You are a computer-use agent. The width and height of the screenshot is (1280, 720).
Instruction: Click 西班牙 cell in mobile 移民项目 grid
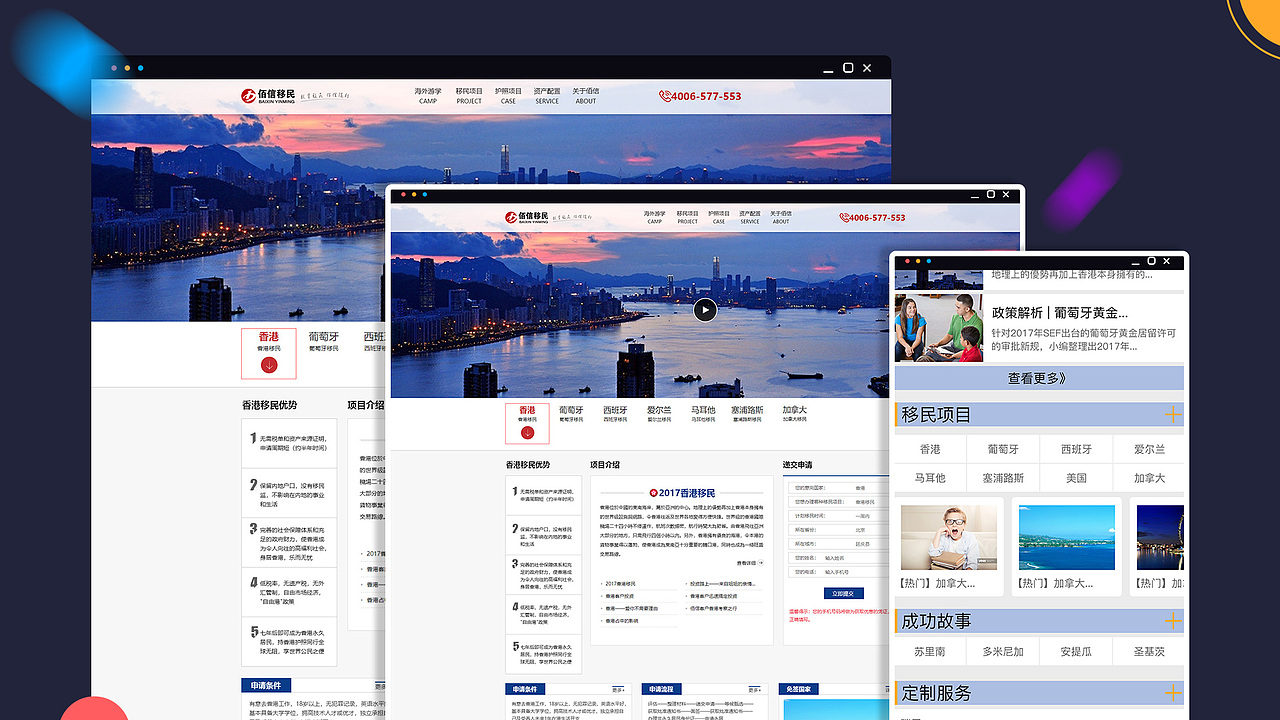click(x=1076, y=449)
